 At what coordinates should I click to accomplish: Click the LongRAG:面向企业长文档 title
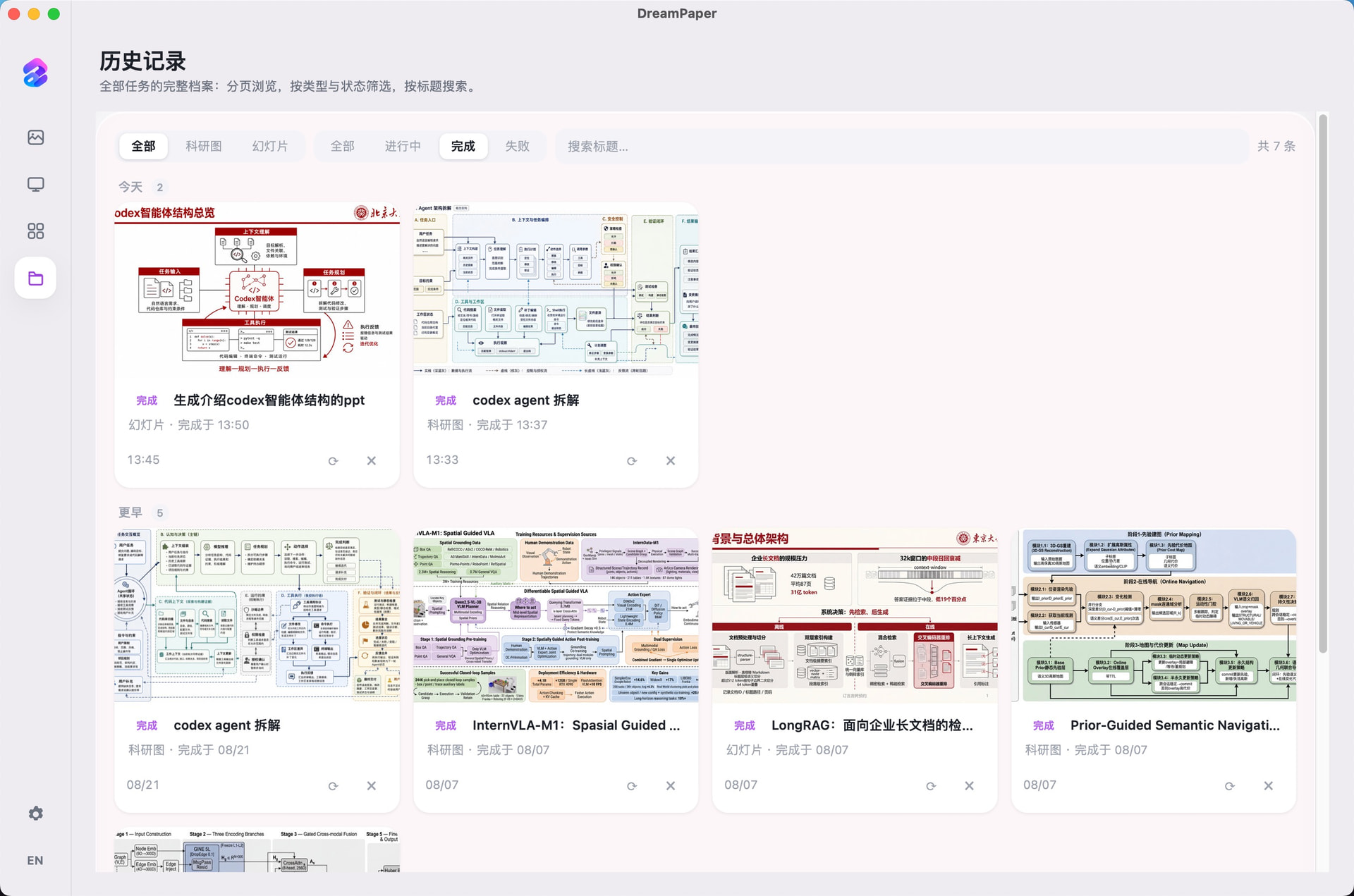click(872, 725)
